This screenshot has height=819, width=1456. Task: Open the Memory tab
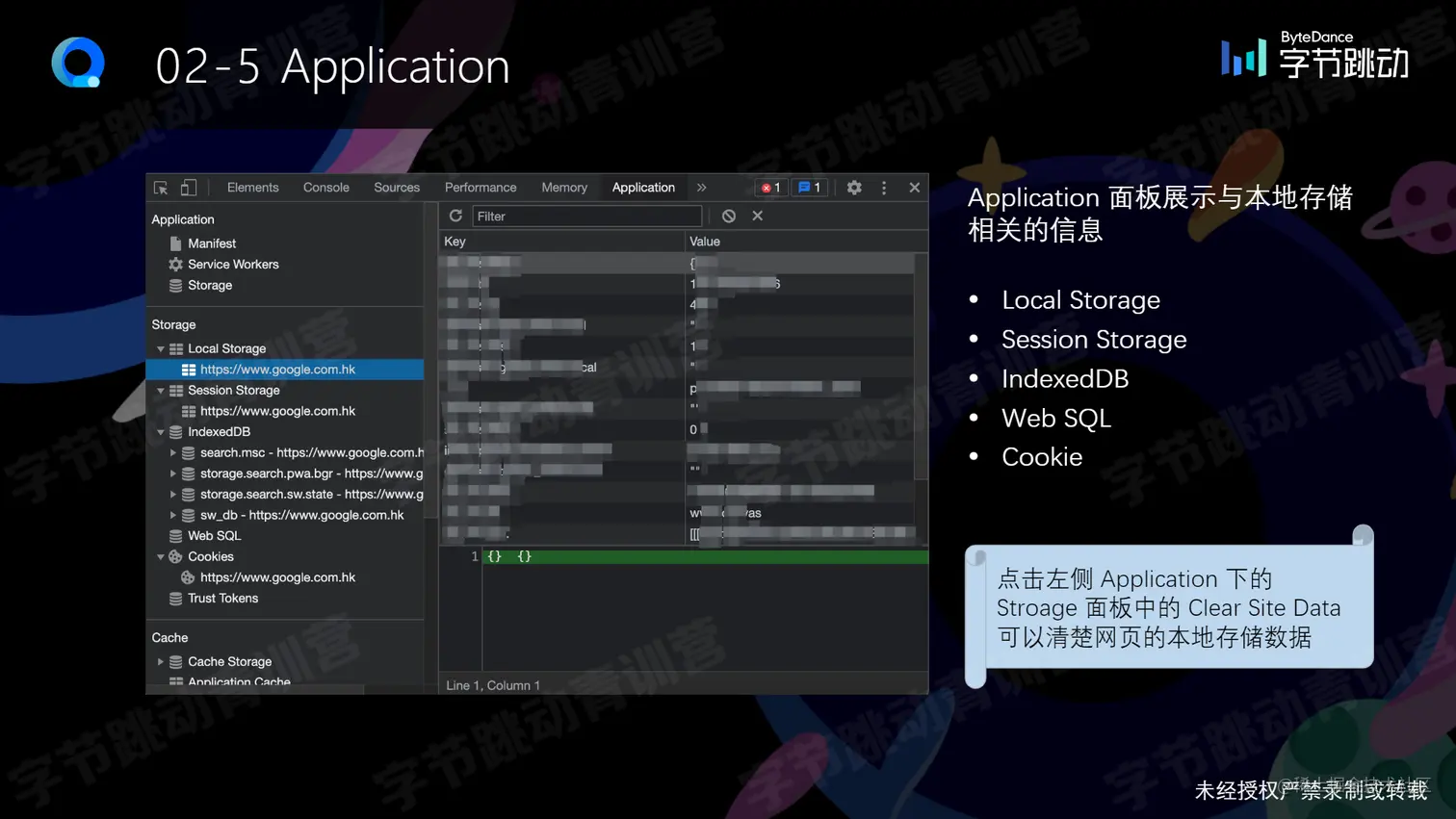(564, 188)
